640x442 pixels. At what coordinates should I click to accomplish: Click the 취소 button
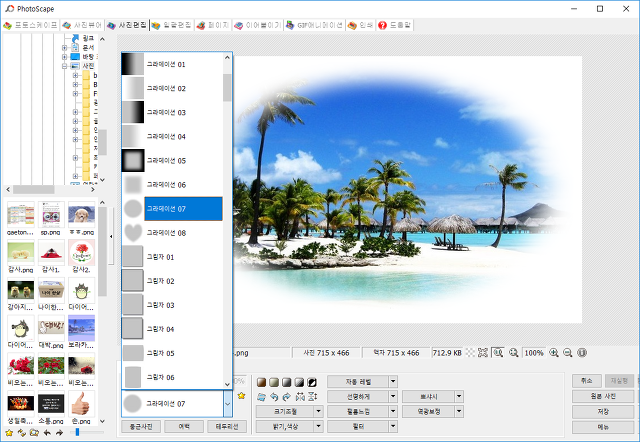587,381
